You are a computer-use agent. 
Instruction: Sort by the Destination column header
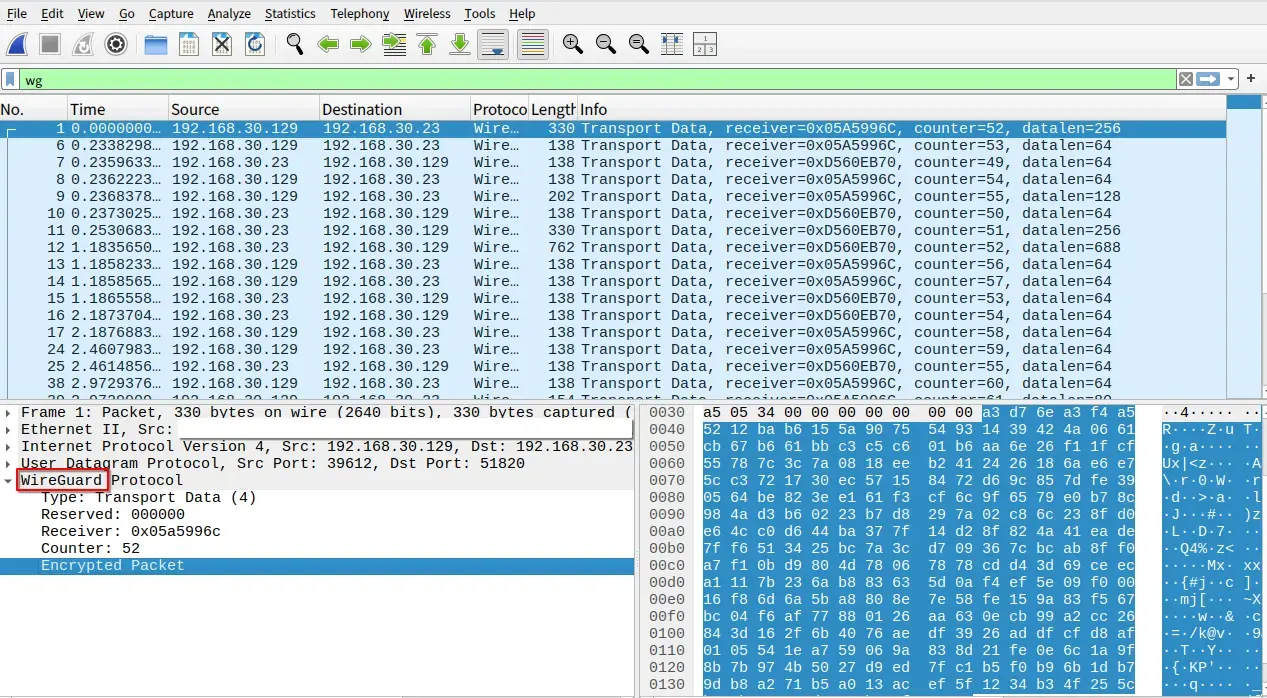coord(394,109)
